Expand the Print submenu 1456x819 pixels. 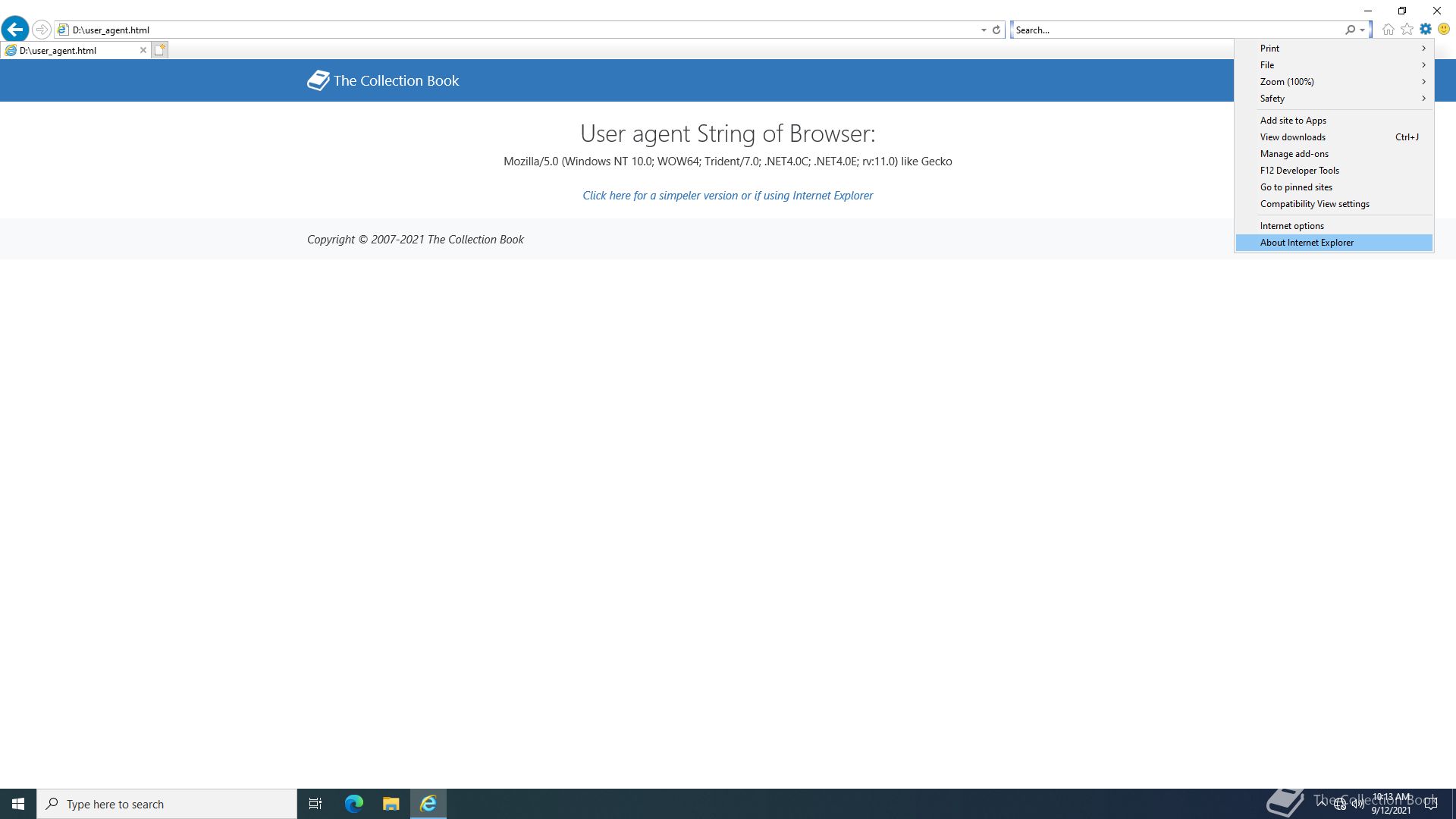1334,49
